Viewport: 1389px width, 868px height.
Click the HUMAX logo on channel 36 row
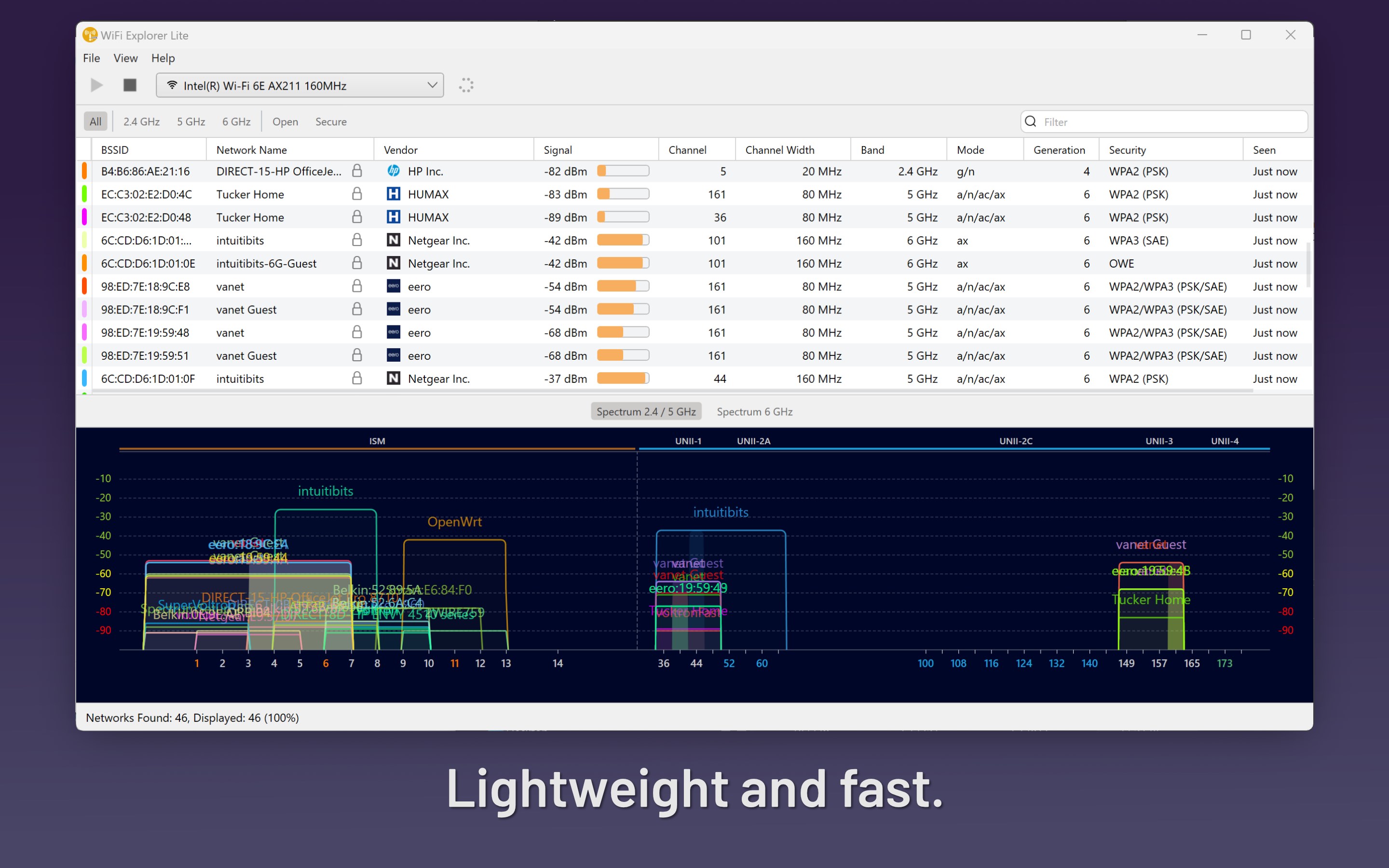tap(393, 217)
